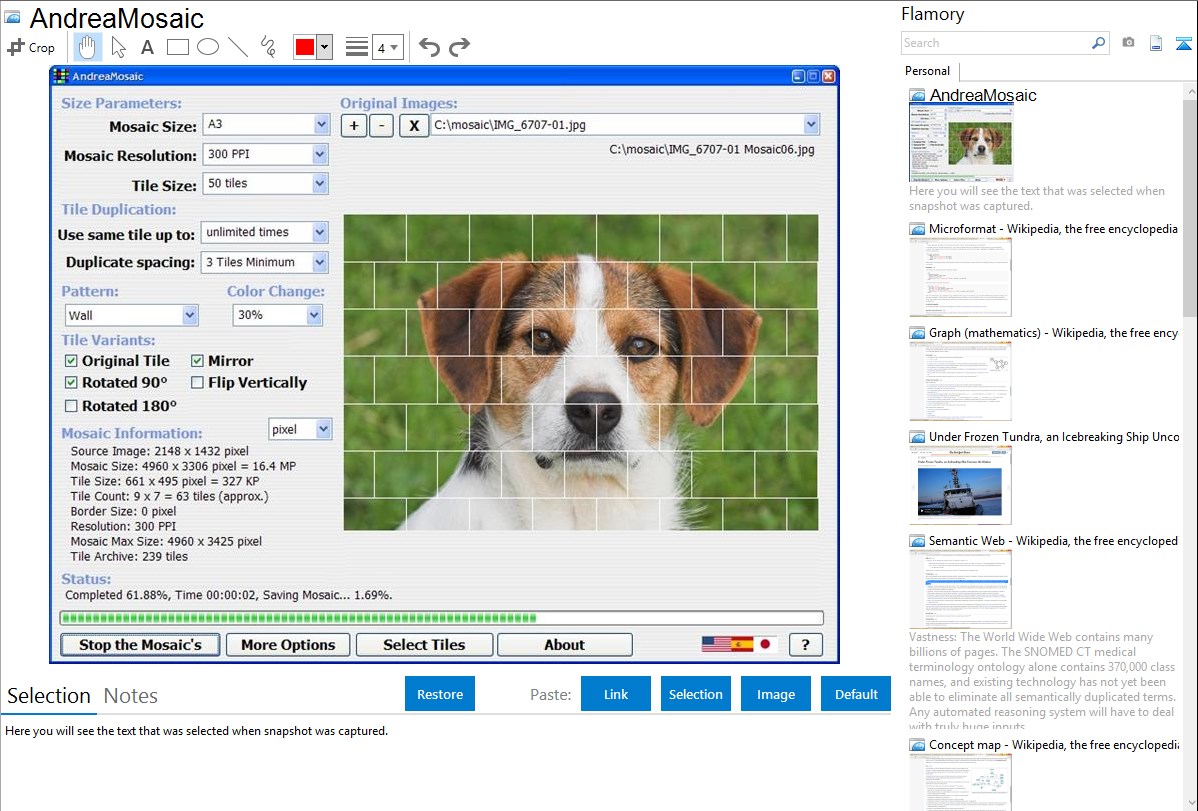Open the line width 4 dropdown
This screenshot has width=1198, height=811.
pyautogui.click(x=387, y=47)
